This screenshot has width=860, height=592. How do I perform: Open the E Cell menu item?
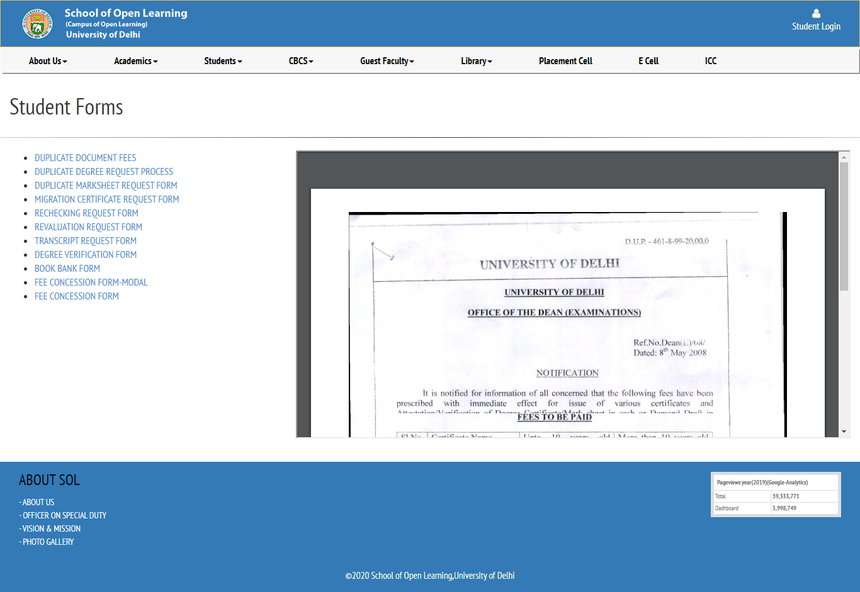point(648,61)
